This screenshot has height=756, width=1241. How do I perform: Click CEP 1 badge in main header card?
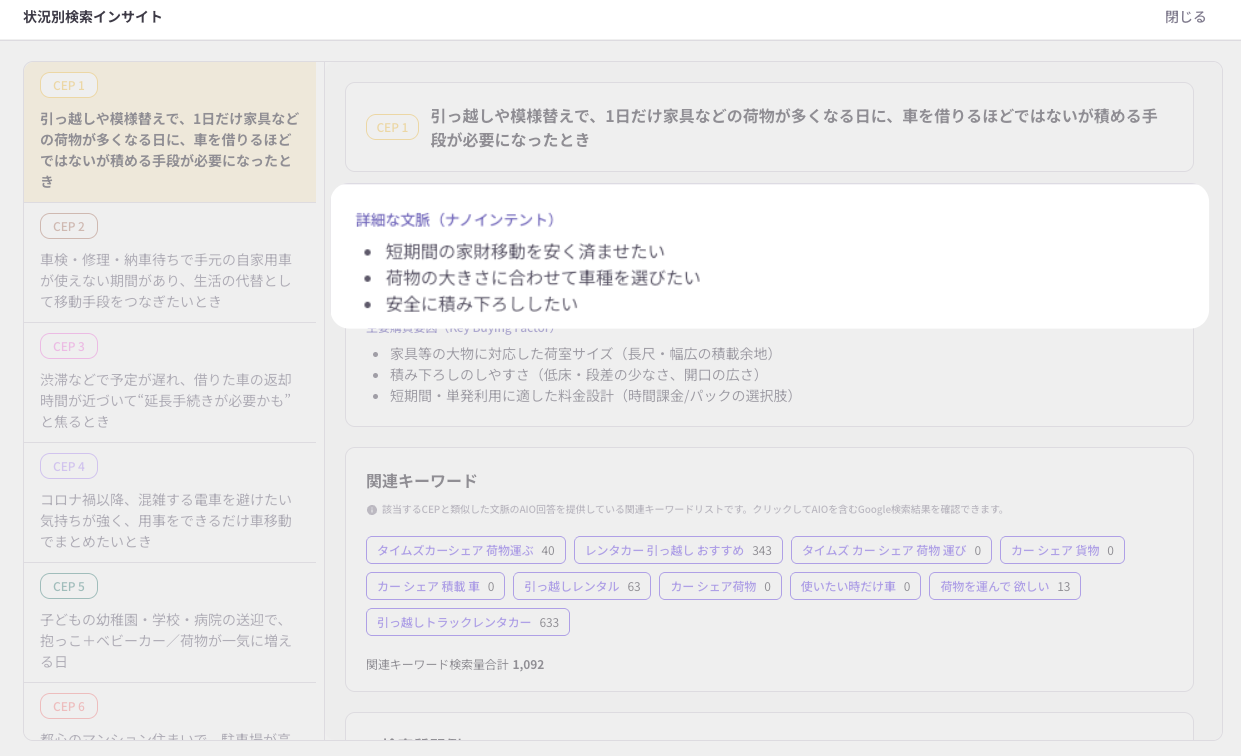click(x=392, y=127)
